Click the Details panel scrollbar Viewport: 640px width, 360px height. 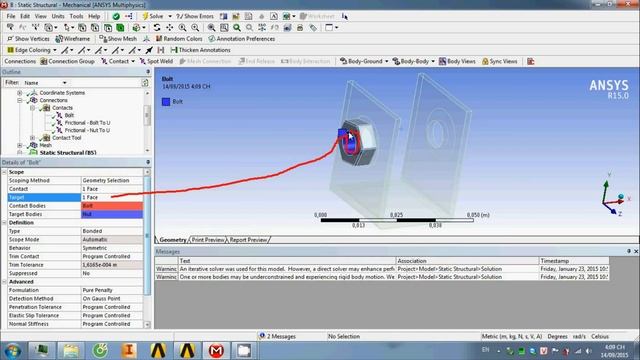pos(147,236)
